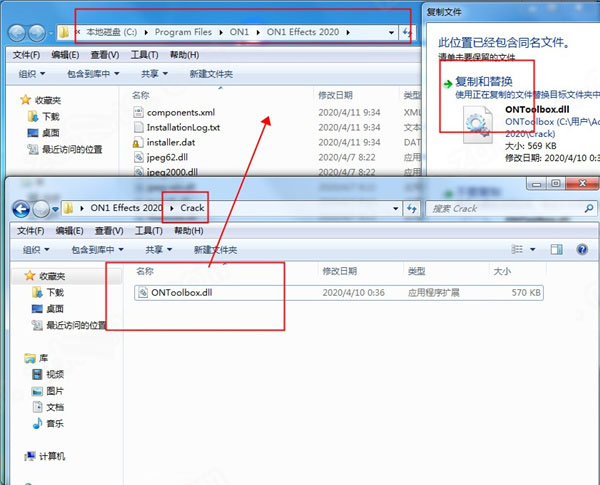Expand 组织 dropdown in Crack window
Viewport: 600px width, 485px height.
click(36, 250)
